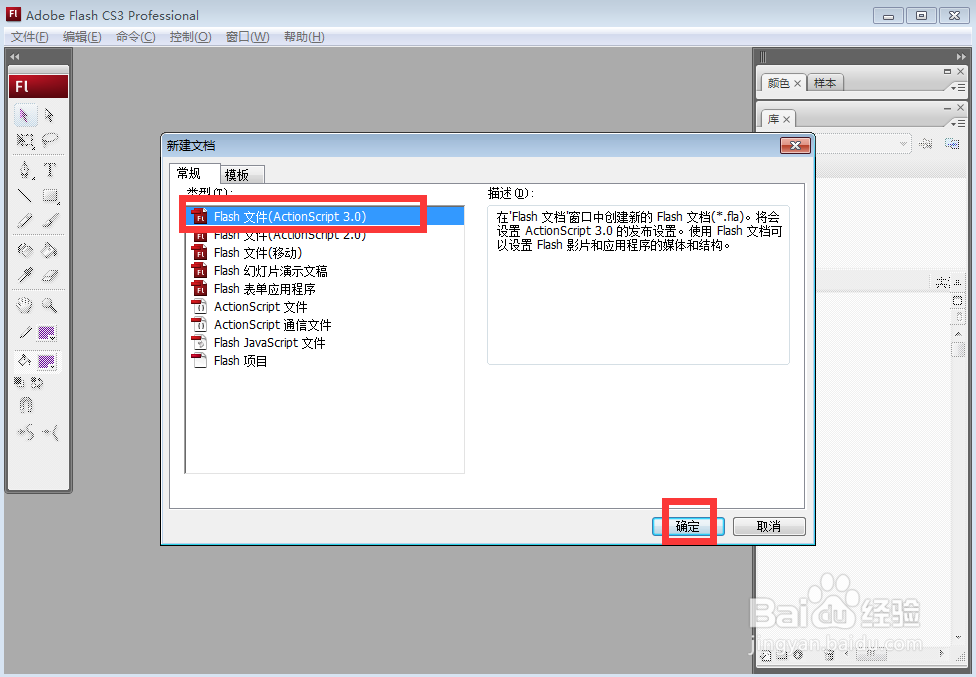Click the pin current library icon

(x=926, y=144)
